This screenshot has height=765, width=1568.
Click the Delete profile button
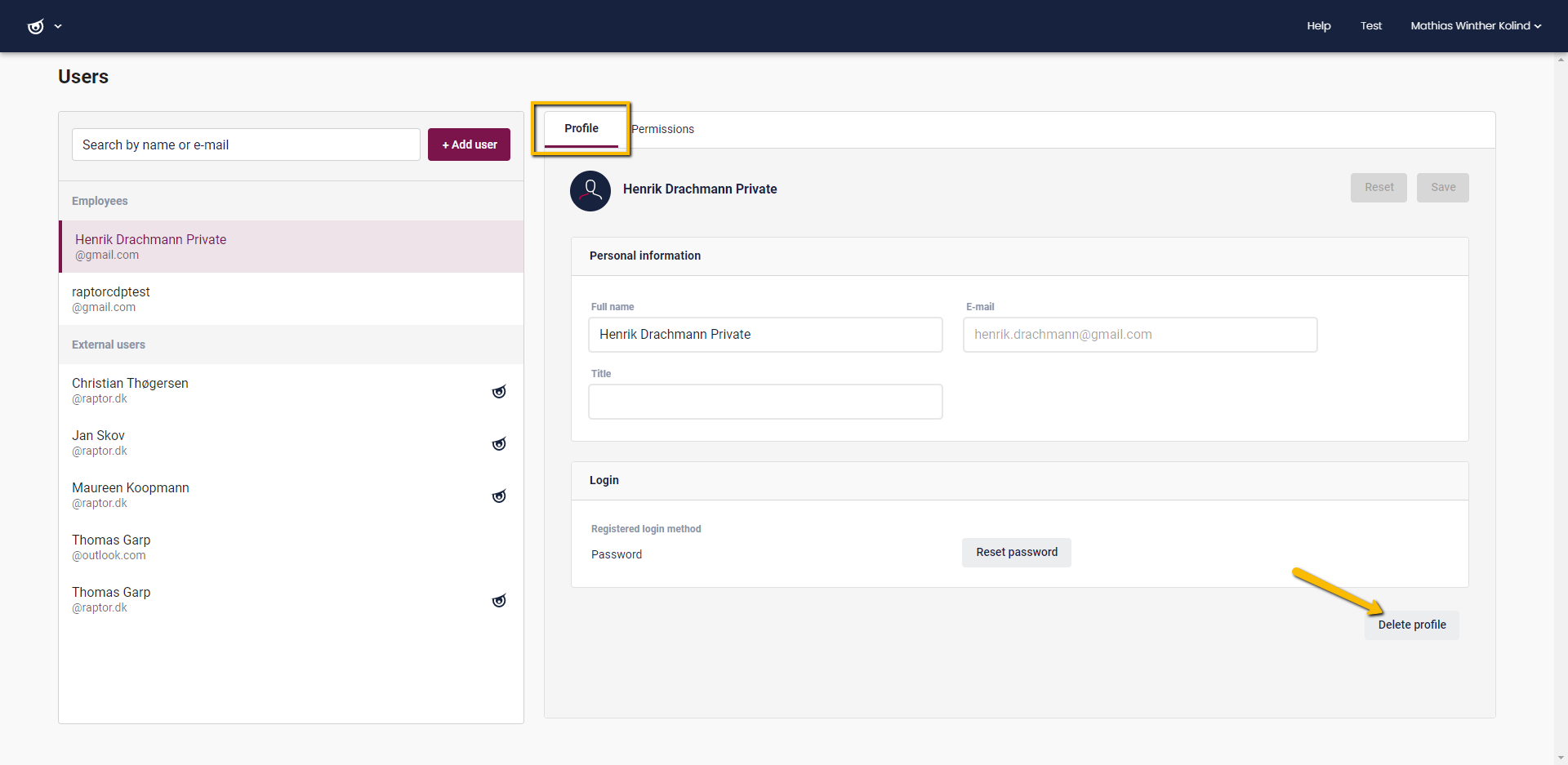coord(1412,625)
